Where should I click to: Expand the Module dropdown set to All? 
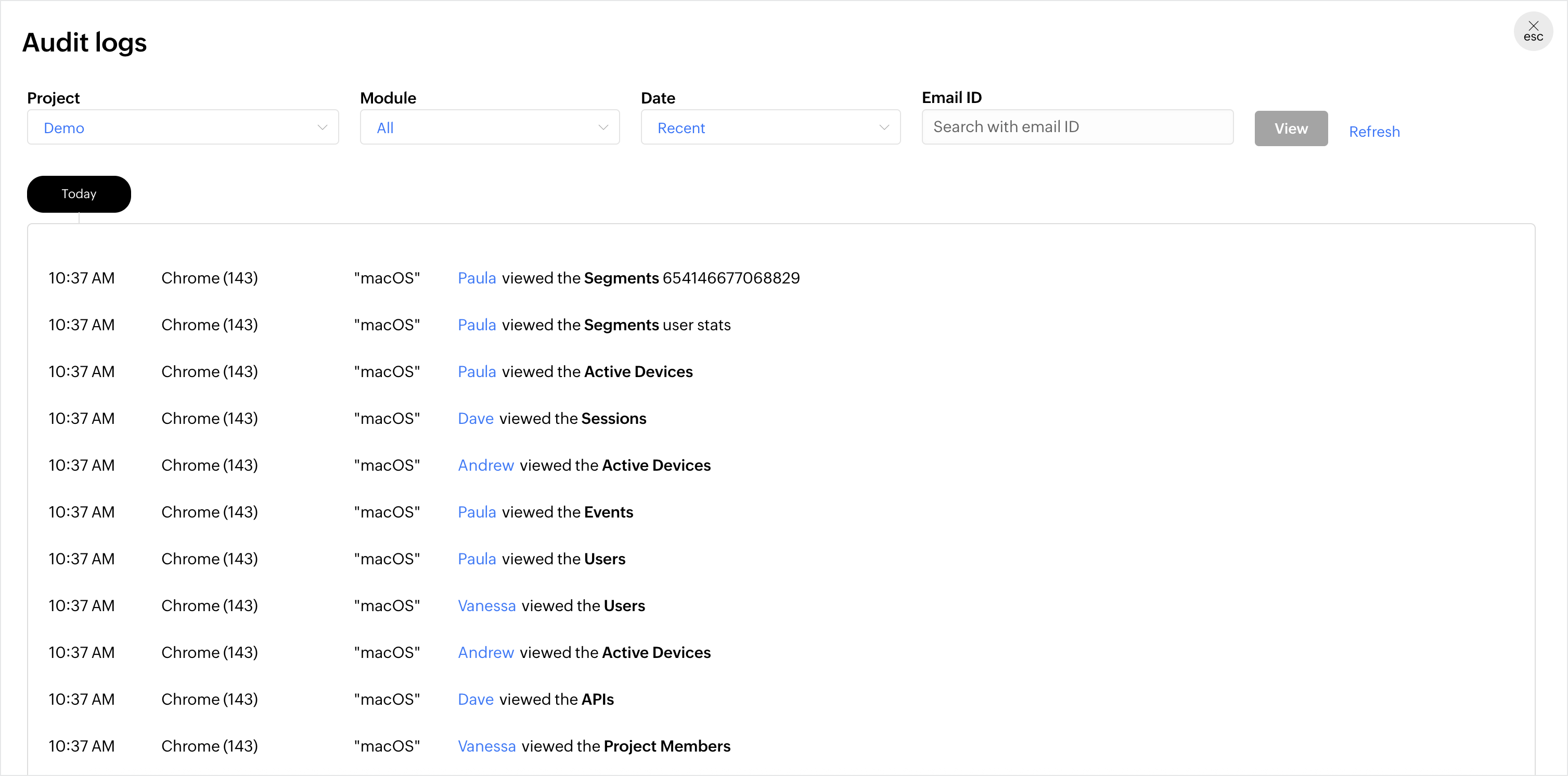point(489,127)
